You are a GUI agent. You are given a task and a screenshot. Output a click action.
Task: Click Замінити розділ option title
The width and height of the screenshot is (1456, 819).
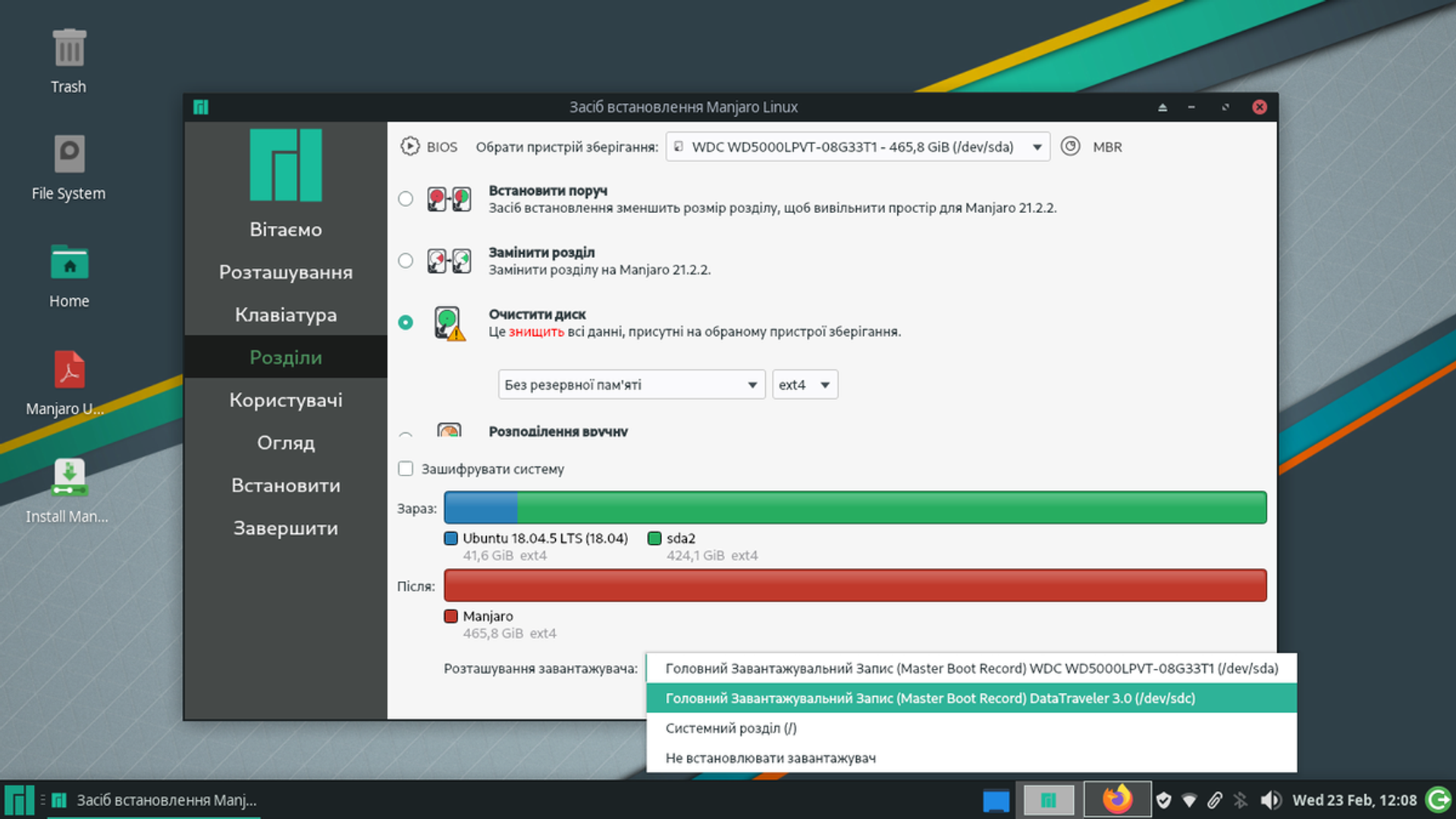pyautogui.click(x=541, y=252)
